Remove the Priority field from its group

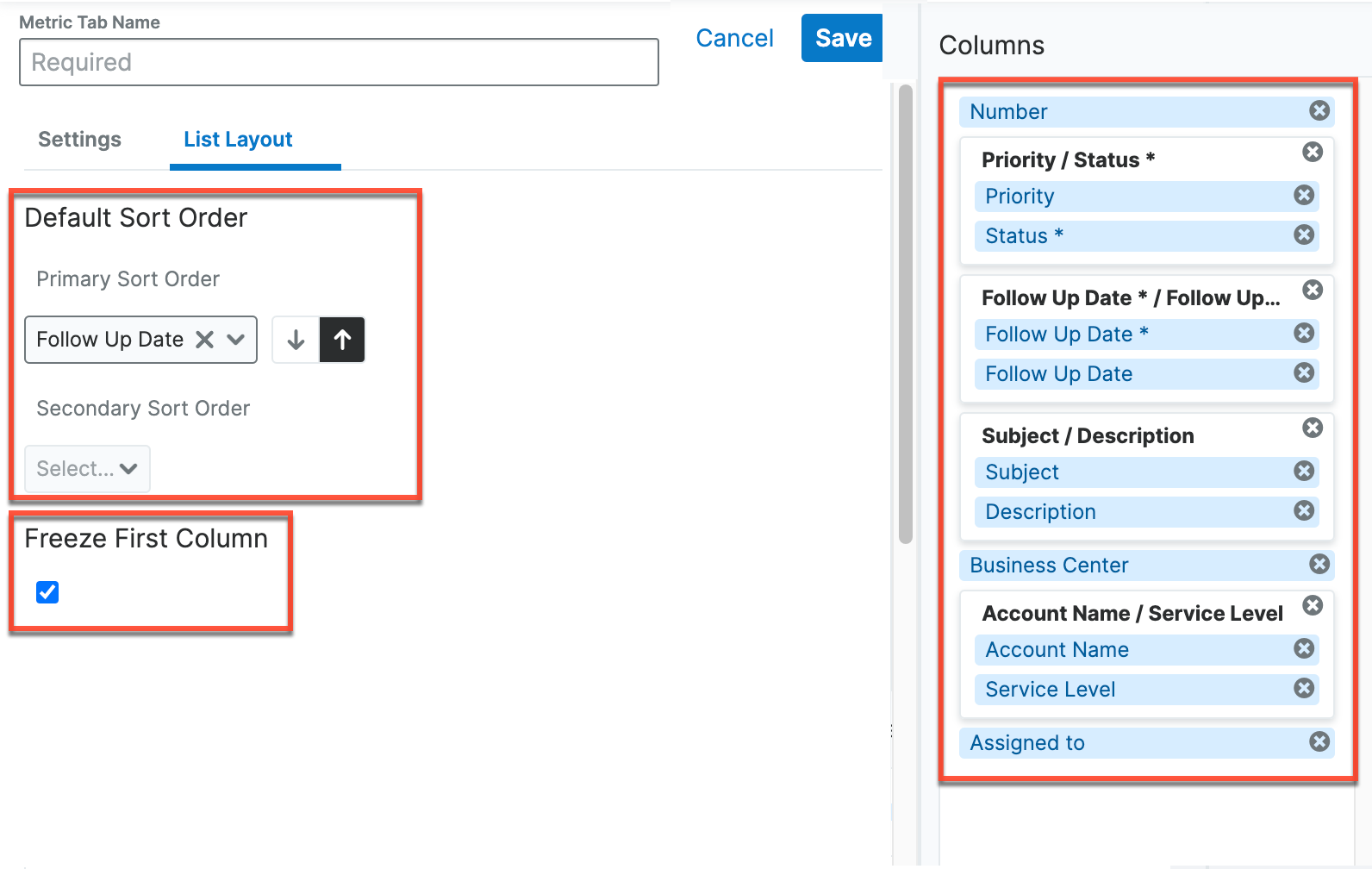point(1304,196)
